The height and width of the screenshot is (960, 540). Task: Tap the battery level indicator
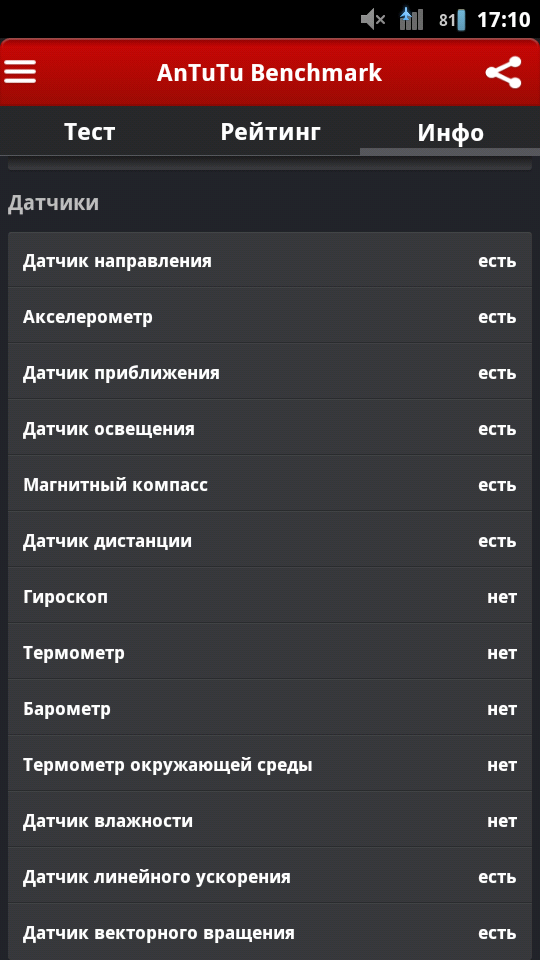pyautogui.click(x=452, y=20)
